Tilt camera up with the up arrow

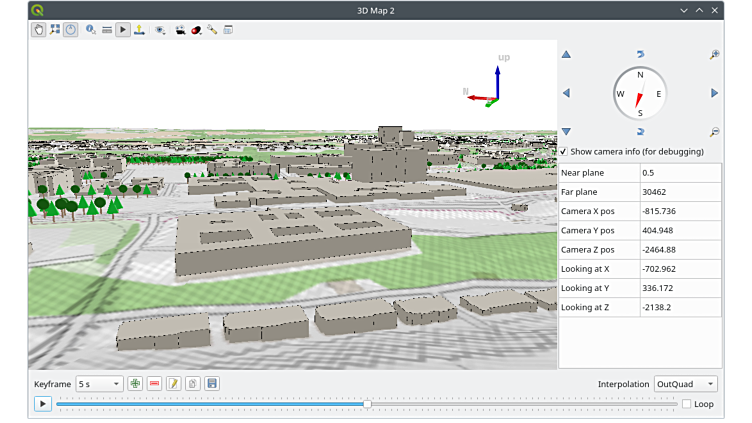click(566, 55)
